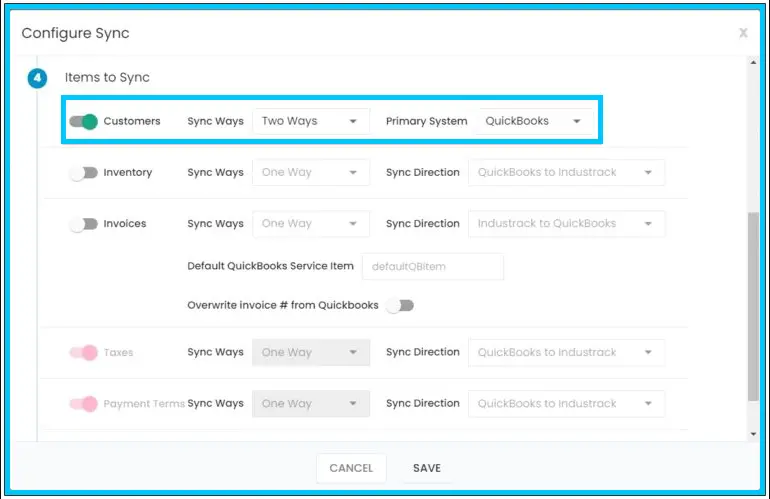Close the Configure Sync dialog
The height and width of the screenshot is (499, 770).
click(x=743, y=33)
